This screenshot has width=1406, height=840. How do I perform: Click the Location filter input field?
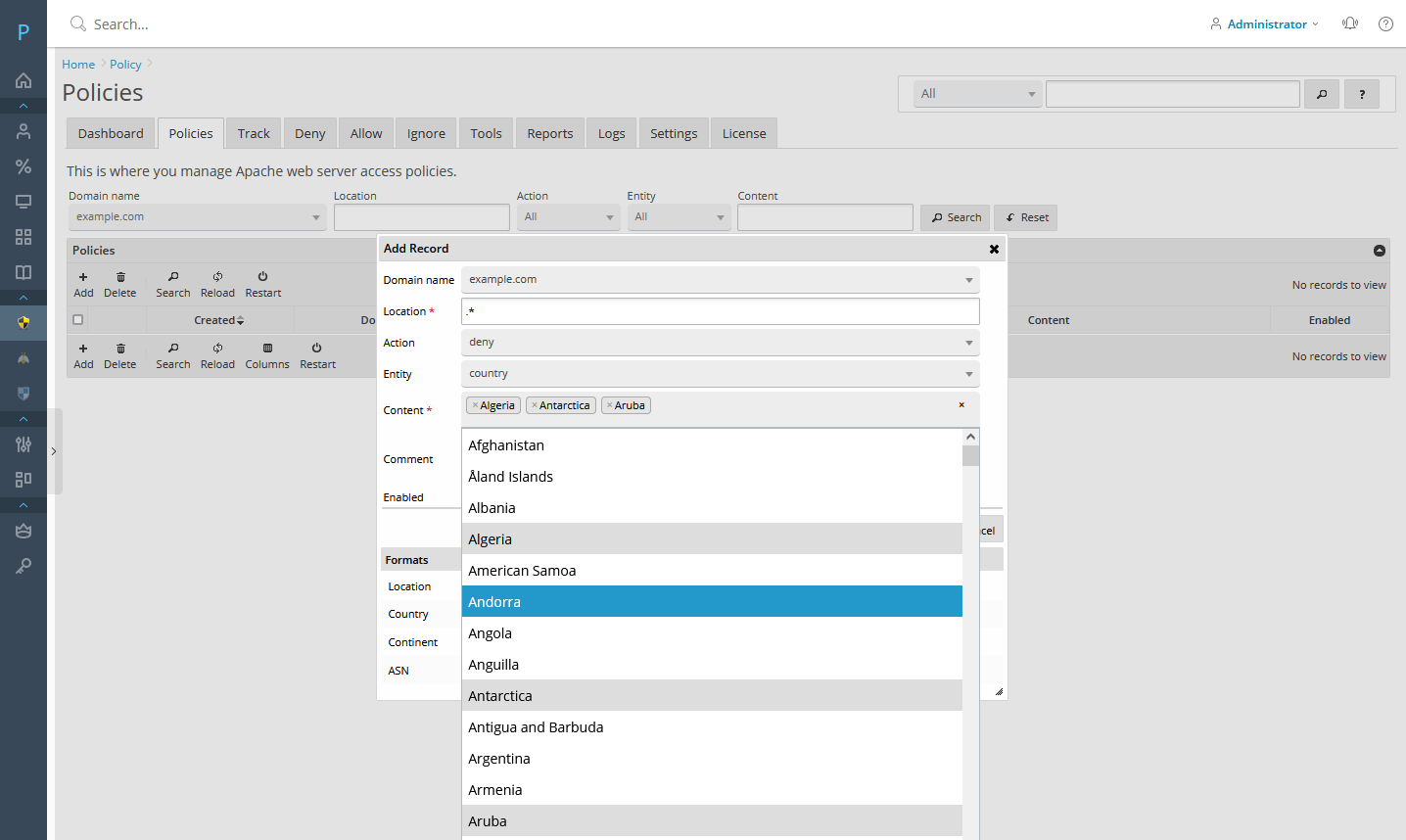pos(422,217)
